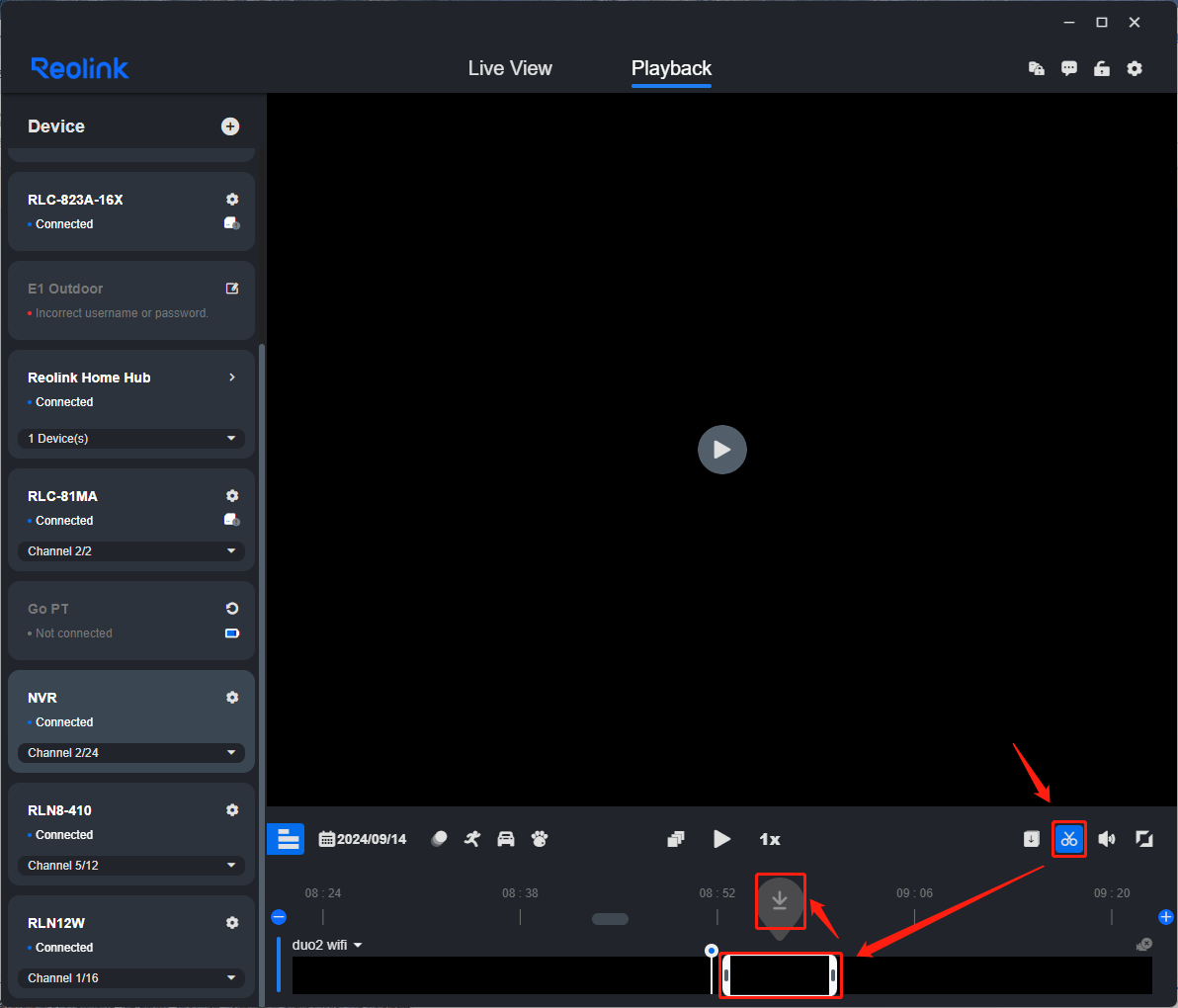Click the timeline zoom in plus button
The width and height of the screenshot is (1178, 1008).
tap(1166, 917)
